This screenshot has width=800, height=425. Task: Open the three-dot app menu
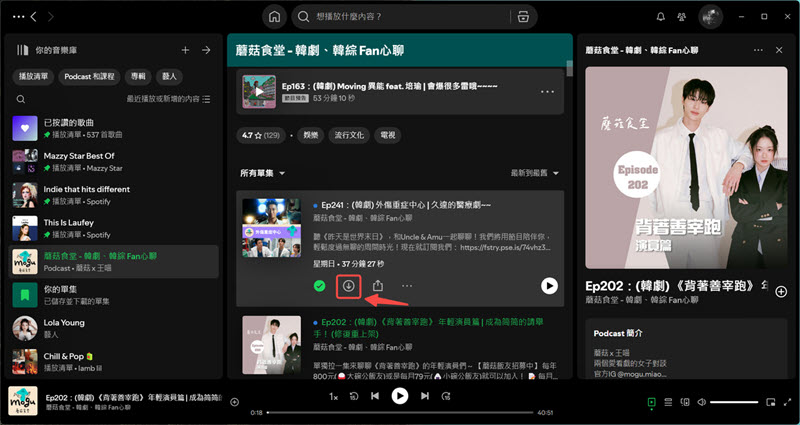click(18, 17)
